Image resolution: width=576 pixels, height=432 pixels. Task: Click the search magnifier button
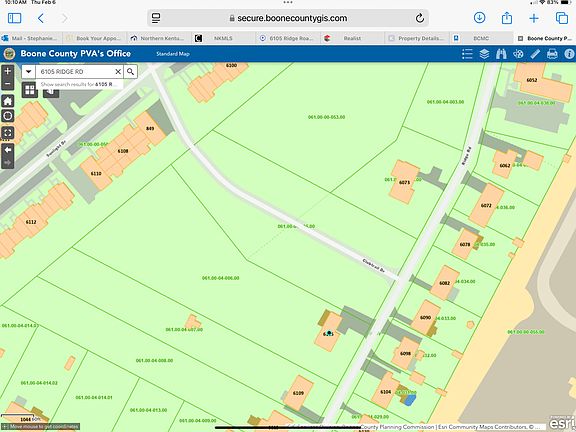tap(130, 72)
